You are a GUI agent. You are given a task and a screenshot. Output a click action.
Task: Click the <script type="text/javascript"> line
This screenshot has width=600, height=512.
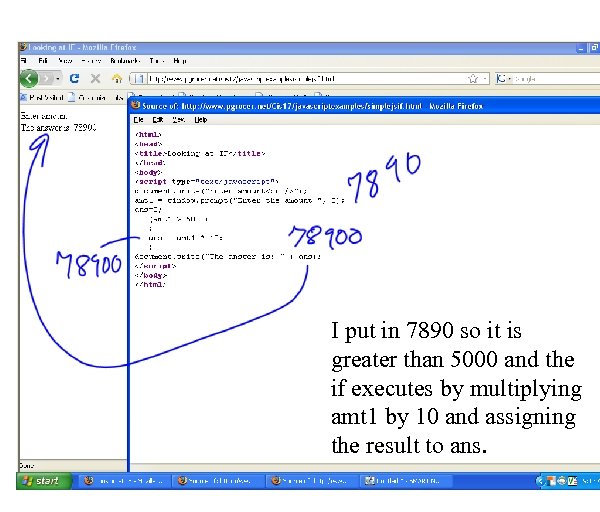[206, 181]
